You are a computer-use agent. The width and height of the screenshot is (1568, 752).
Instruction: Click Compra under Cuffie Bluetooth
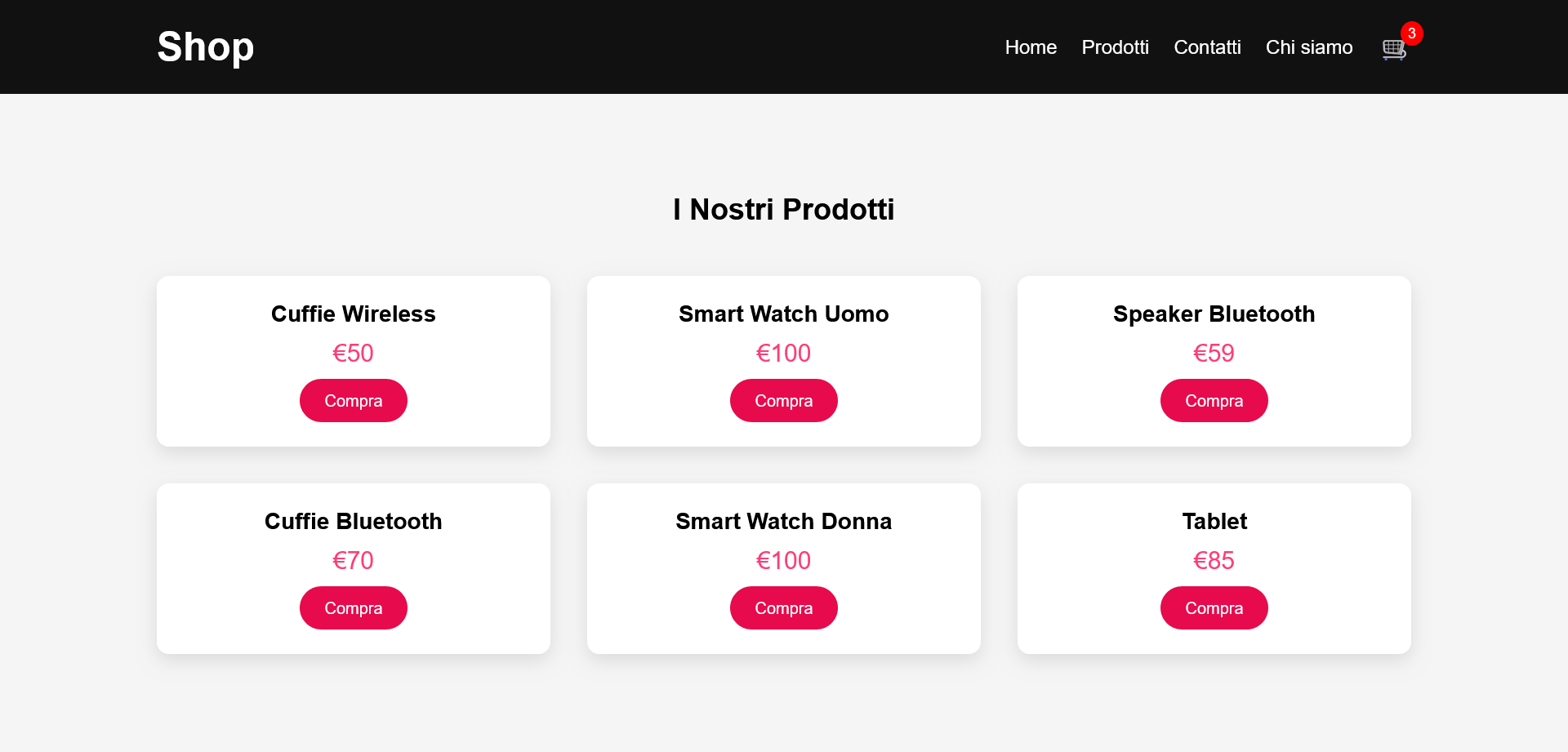pos(353,608)
